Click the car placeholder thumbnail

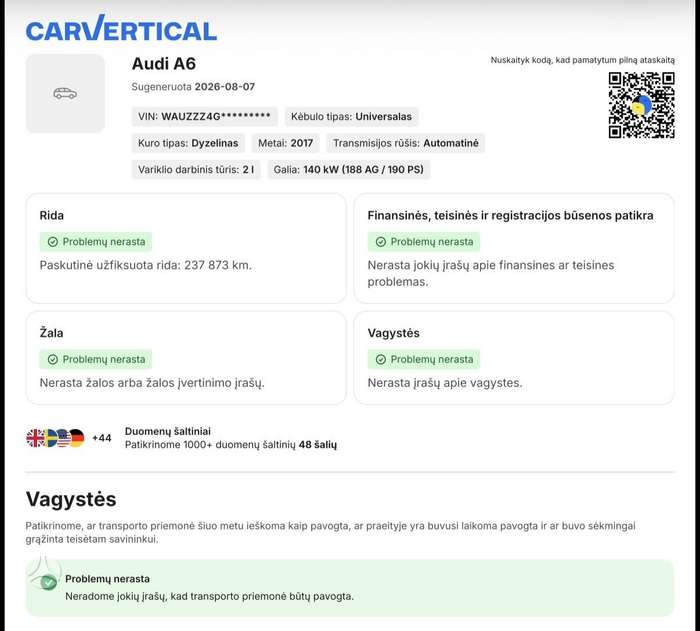[65, 93]
